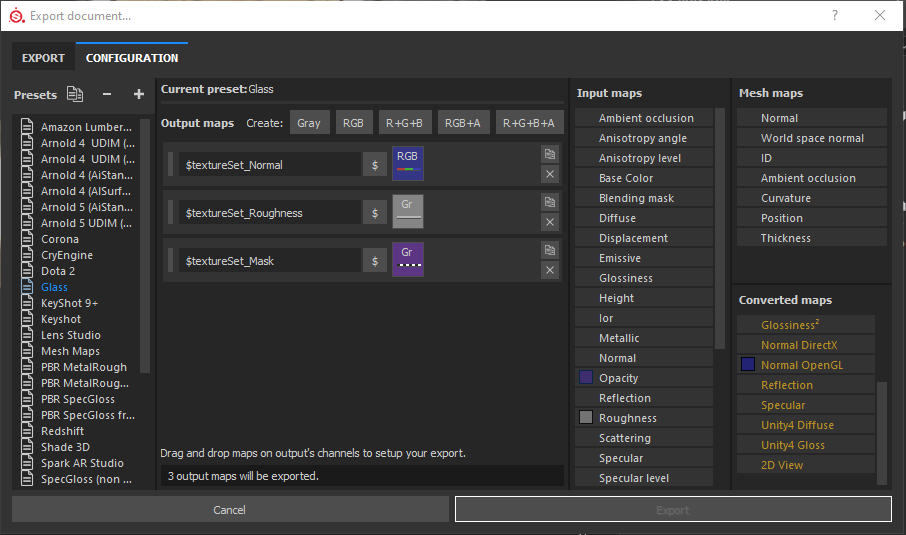
Task: Edit the $textureSet_Roughness name field
Action: click(x=270, y=213)
